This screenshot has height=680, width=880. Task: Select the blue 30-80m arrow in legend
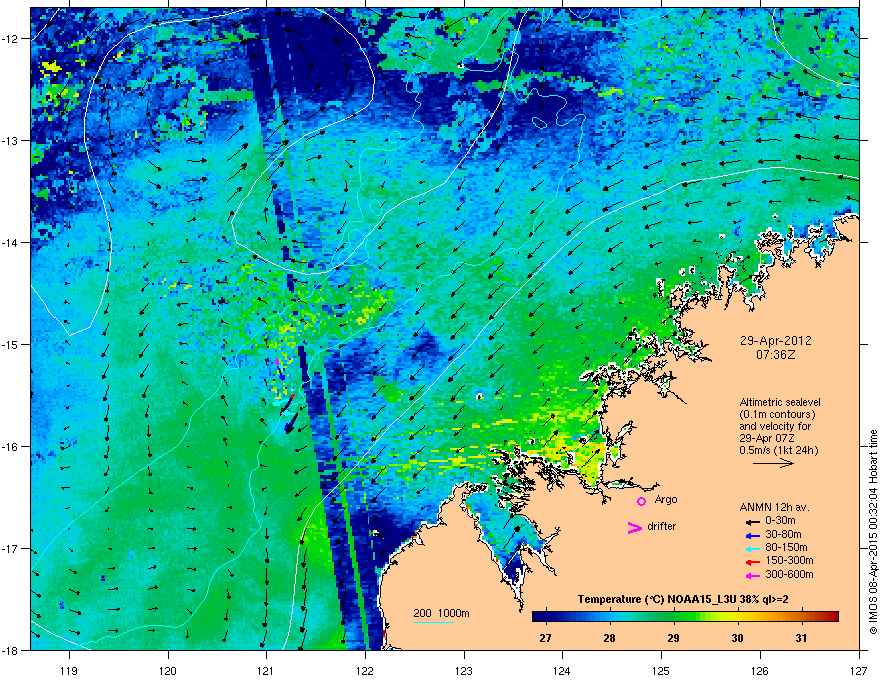click(753, 535)
